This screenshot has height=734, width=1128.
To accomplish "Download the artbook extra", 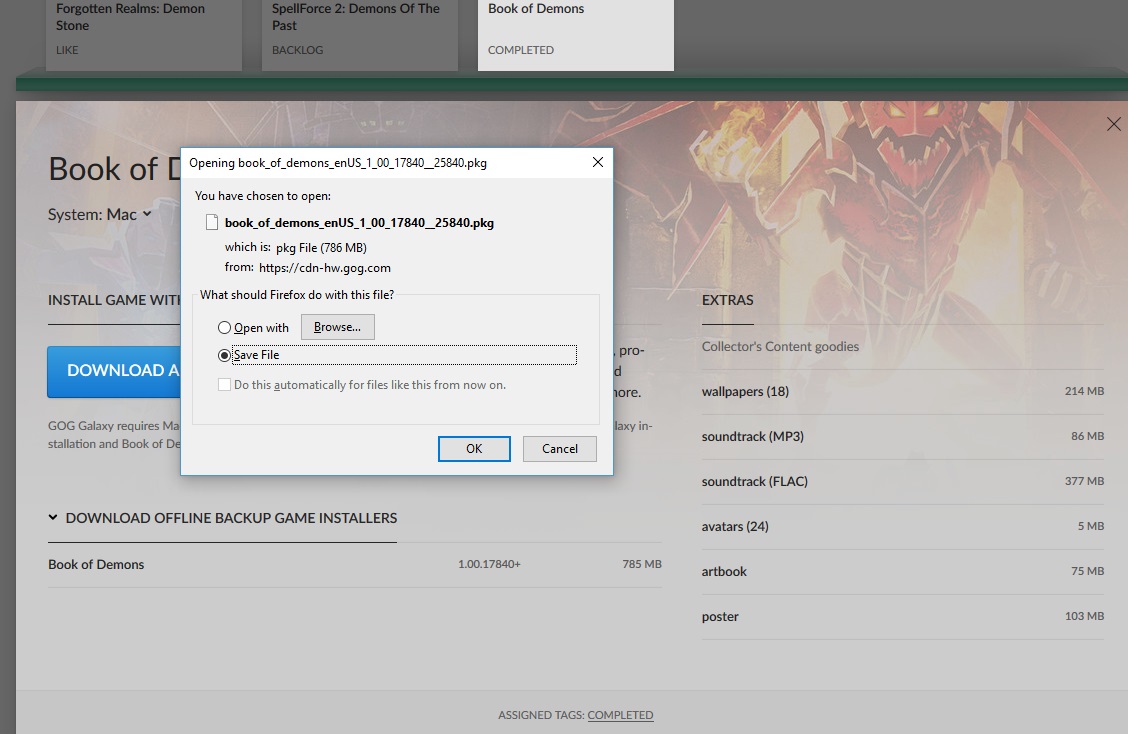I will tap(903, 572).
